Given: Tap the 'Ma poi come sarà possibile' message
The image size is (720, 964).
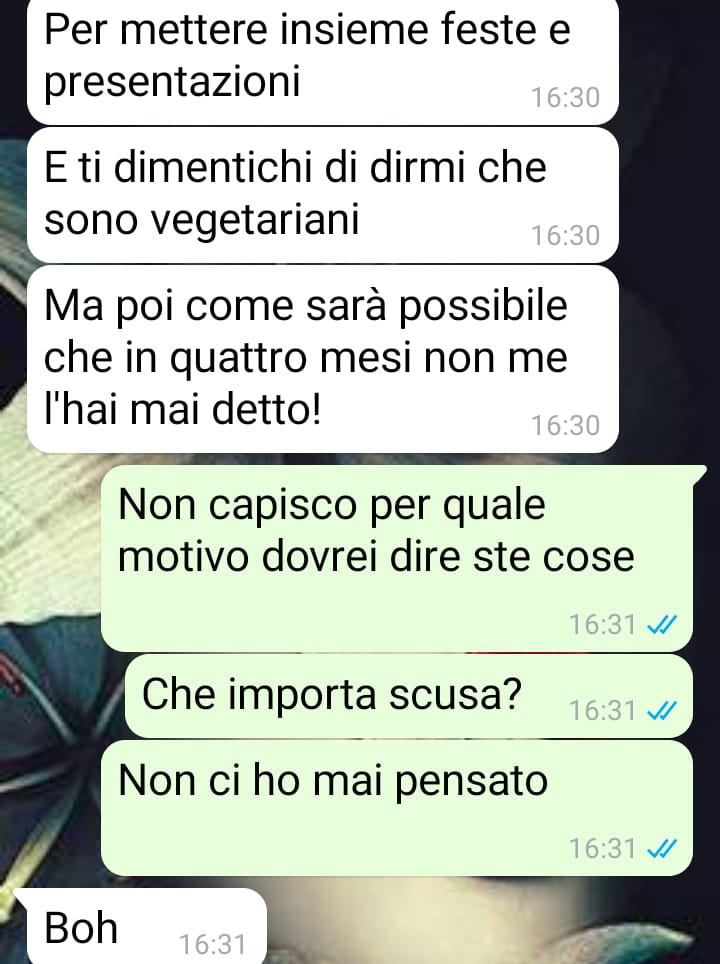Looking at the screenshot, I should (322, 359).
